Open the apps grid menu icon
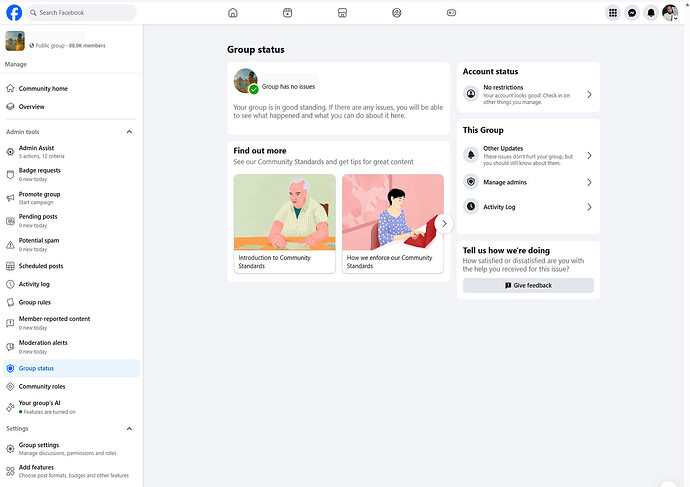The height and width of the screenshot is (487, 690). (613, 13)
